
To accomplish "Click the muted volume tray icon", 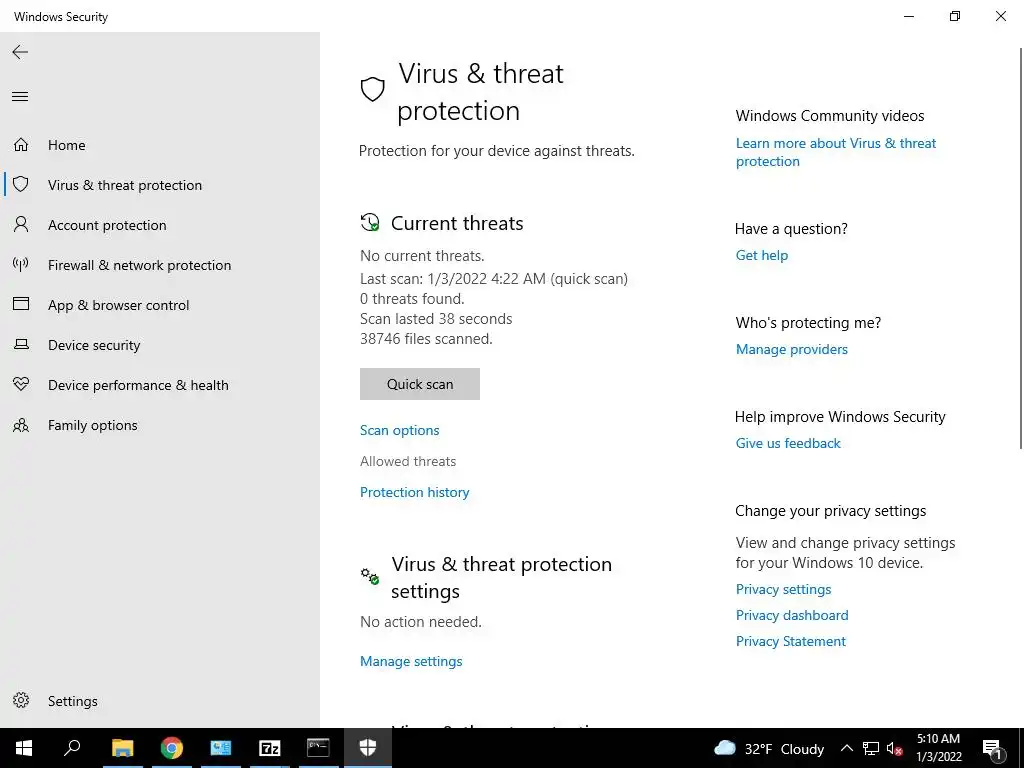I will [x=895, y=749].
